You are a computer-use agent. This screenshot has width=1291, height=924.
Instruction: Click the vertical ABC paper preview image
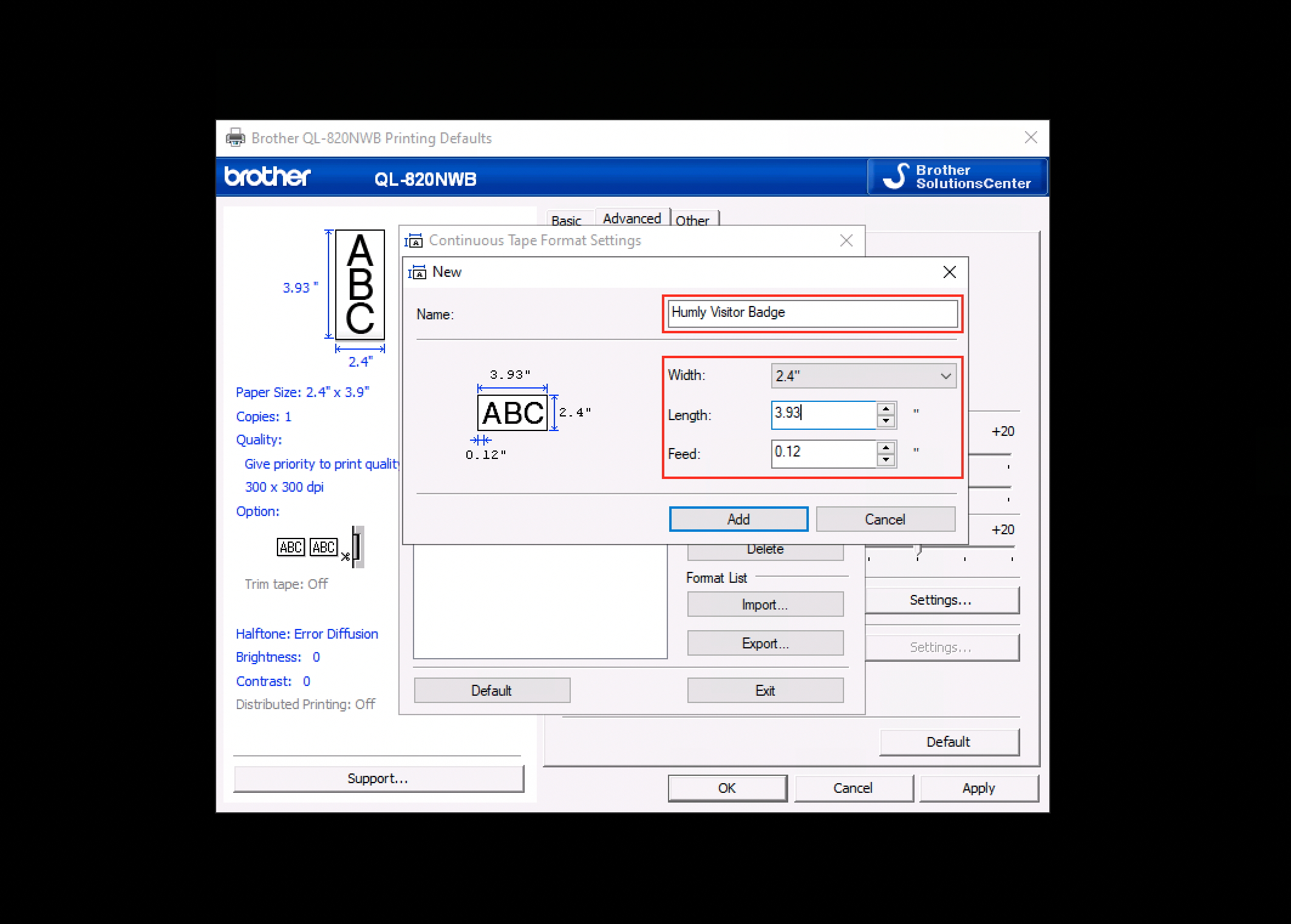point(360,285)
